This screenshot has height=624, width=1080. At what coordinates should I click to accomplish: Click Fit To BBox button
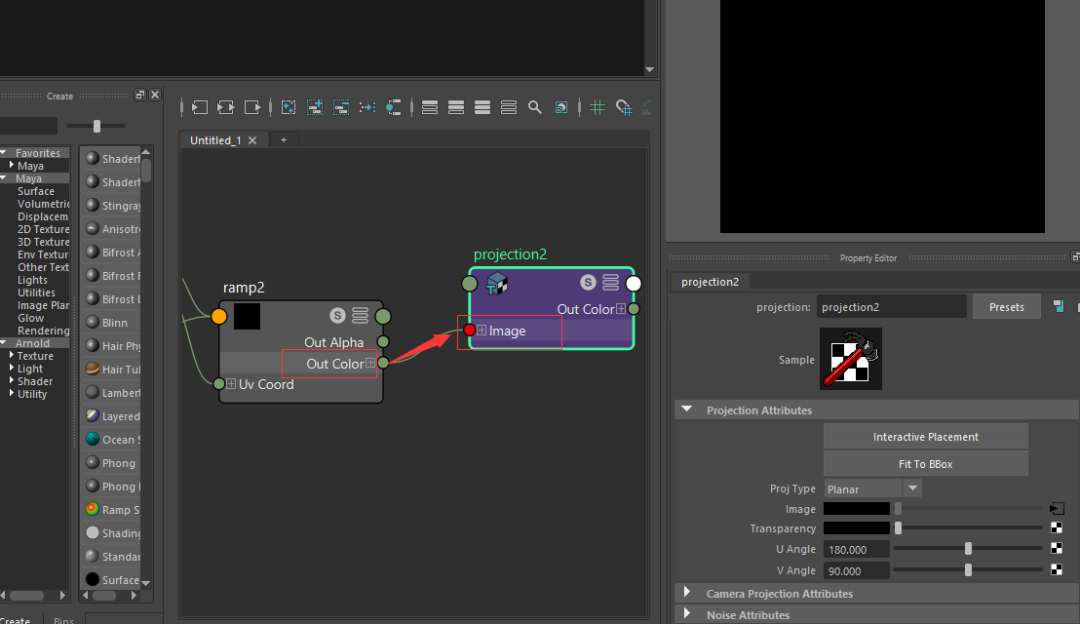(x=926, y=464)
